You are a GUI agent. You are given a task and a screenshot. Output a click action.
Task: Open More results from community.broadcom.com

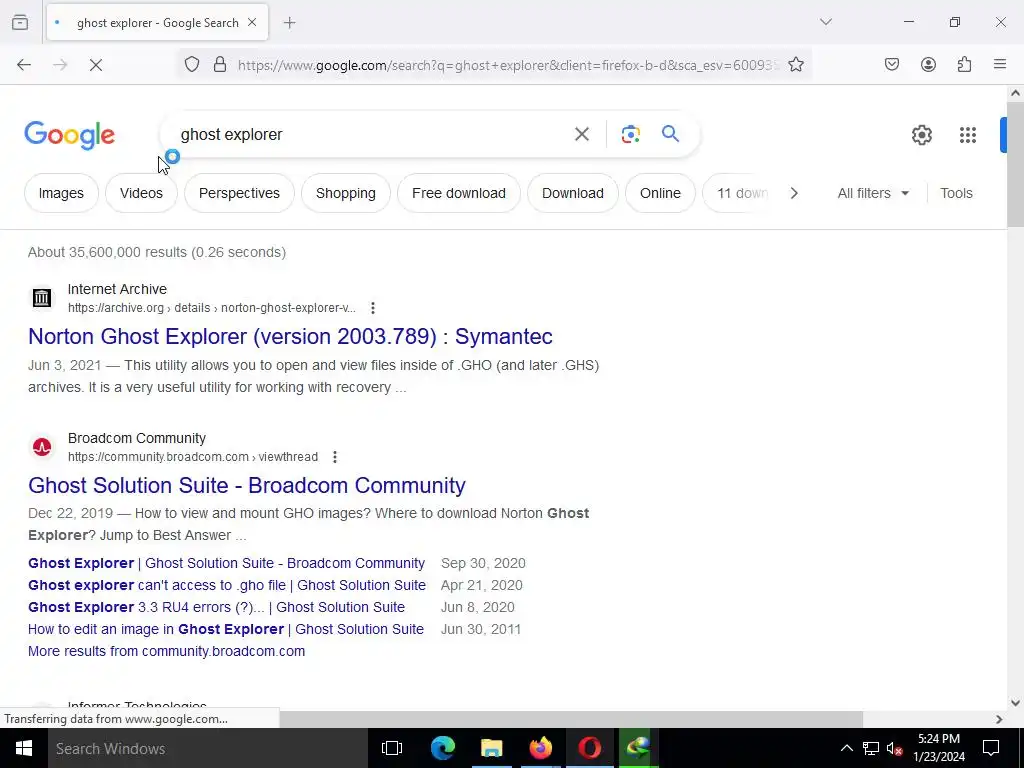click(x=167, y=651)
